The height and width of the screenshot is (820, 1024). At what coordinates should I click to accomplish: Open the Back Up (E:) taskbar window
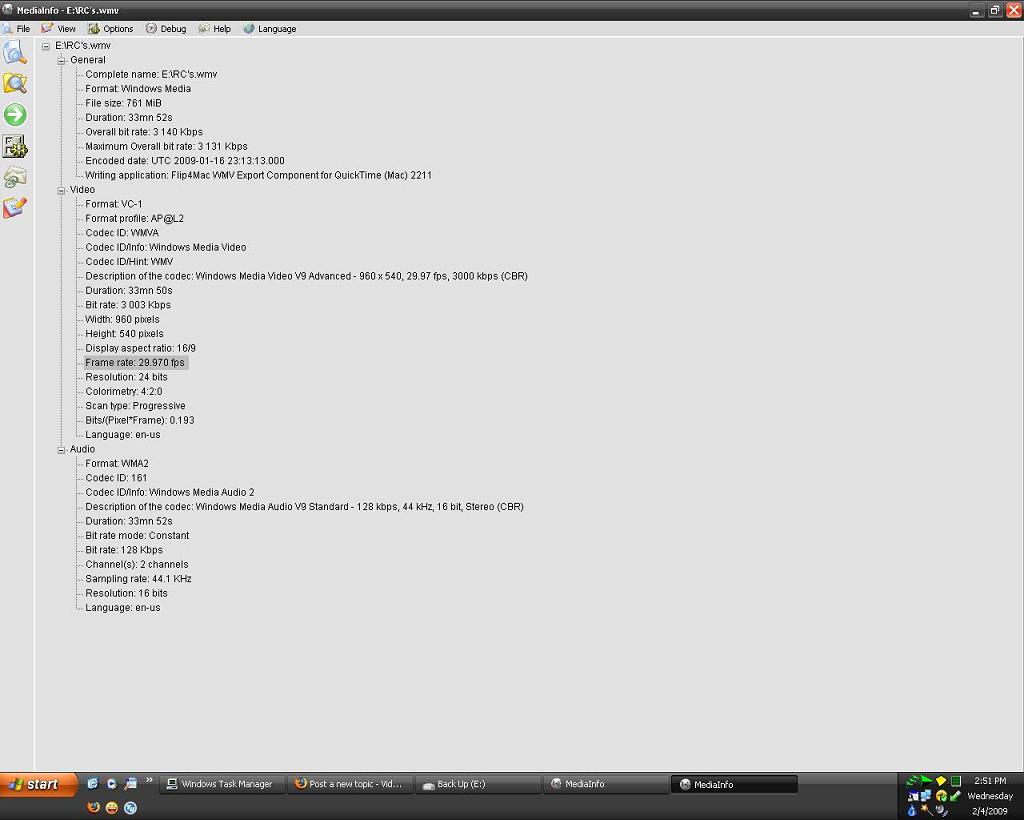pyautogui.click(x=479, y=784)
